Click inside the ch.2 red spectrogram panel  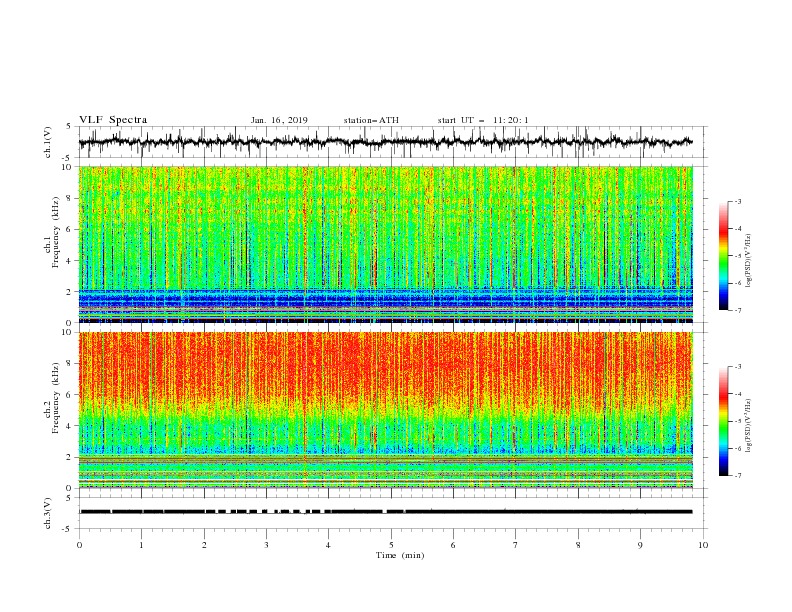385,410
